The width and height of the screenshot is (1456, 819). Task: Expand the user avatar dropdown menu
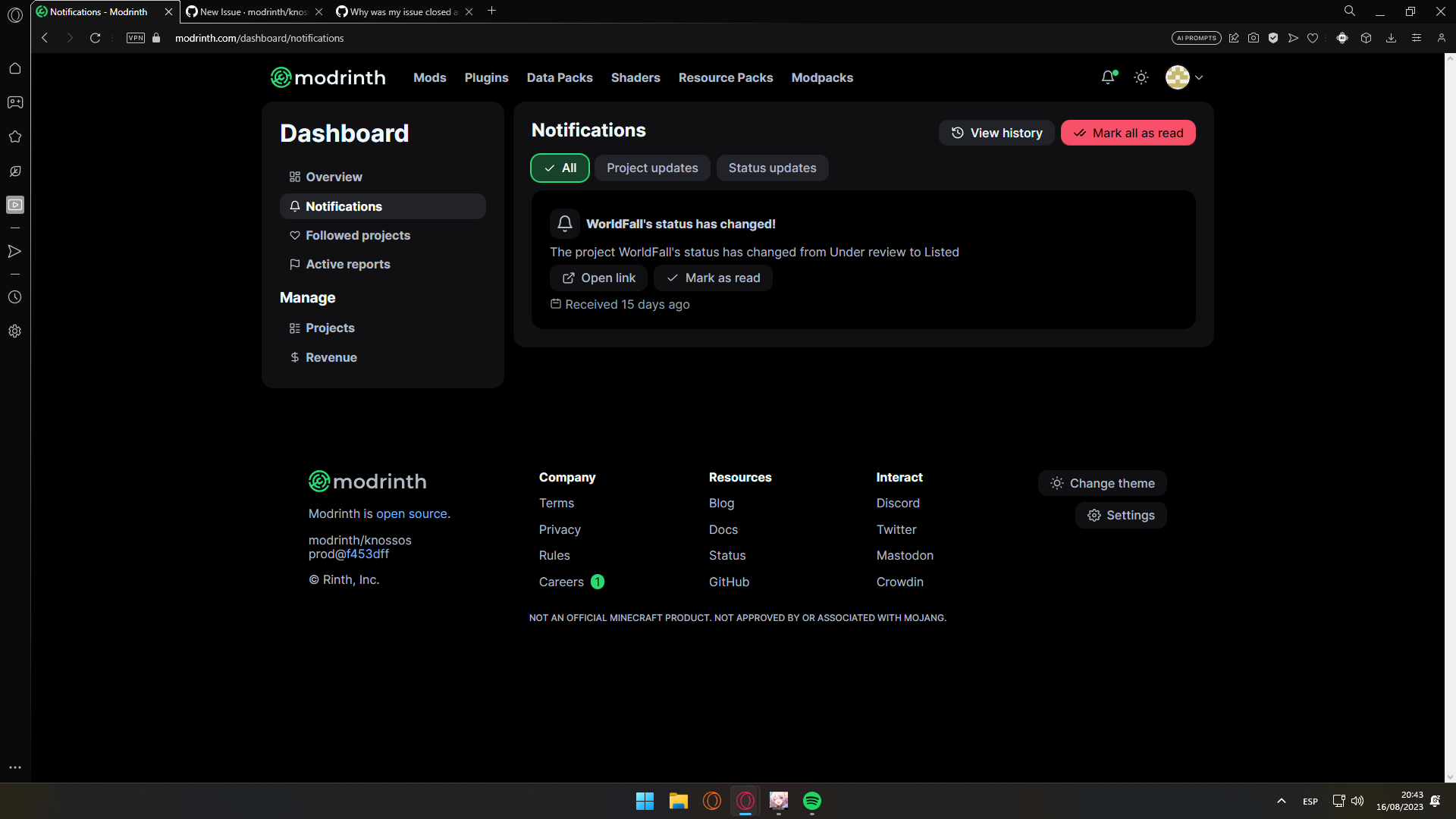coord(1183,77)
